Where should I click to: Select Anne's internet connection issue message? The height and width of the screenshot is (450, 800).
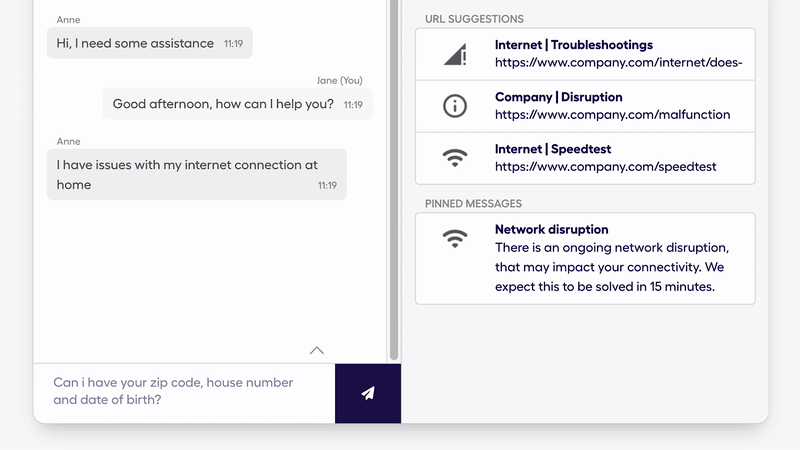pyautogui.click(x=196, y=174)
